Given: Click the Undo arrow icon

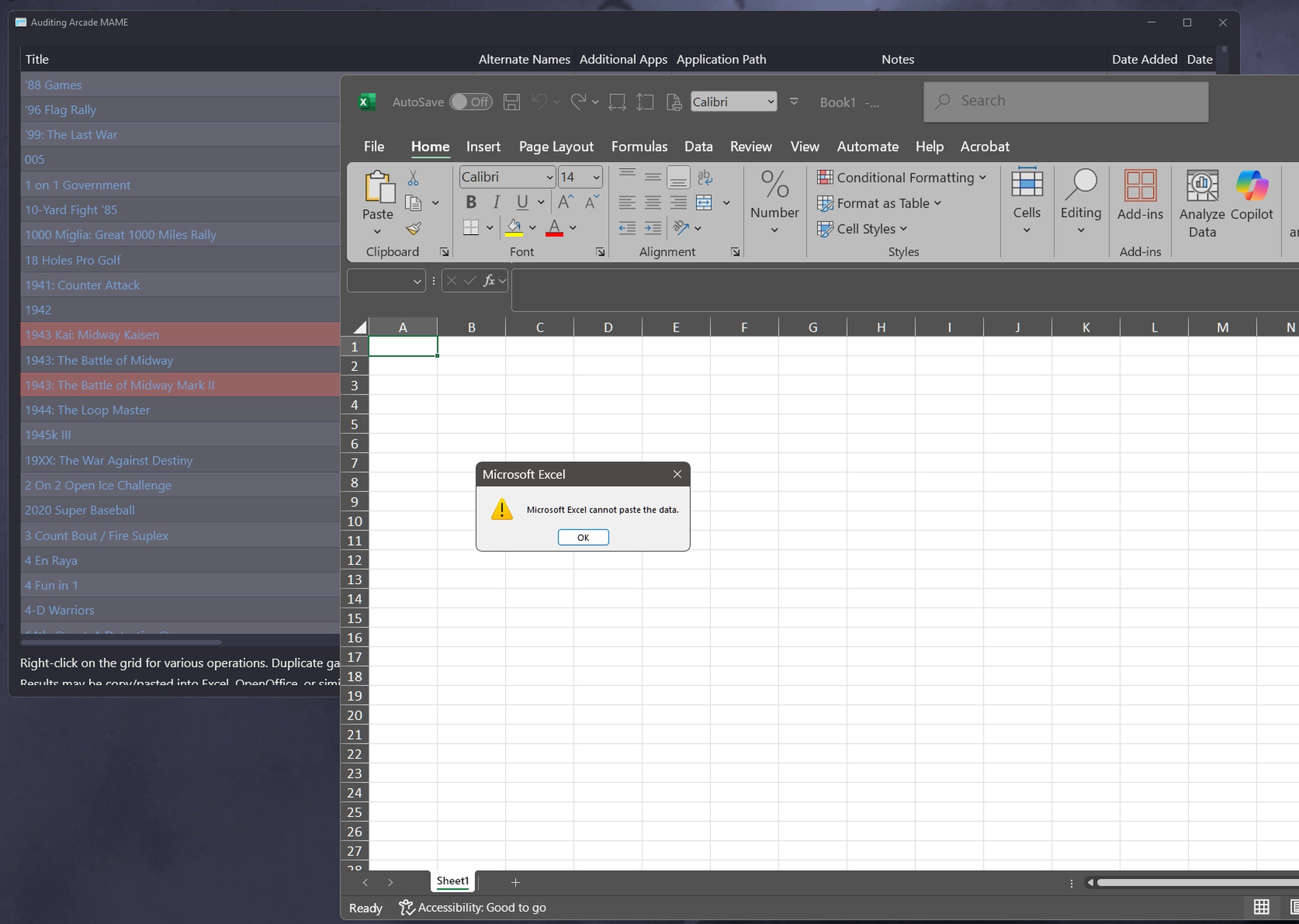Looking at the screenshot, I should [x=539, y=102].
